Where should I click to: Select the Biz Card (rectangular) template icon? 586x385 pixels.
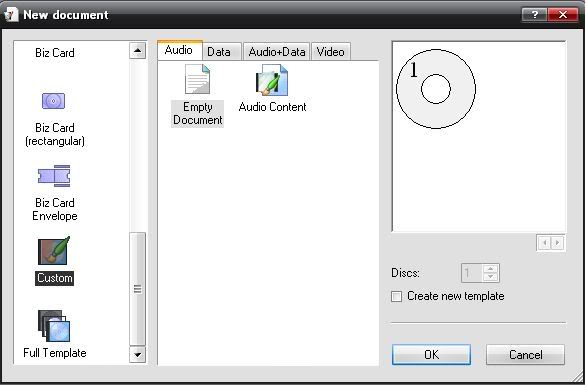point(53,101)
